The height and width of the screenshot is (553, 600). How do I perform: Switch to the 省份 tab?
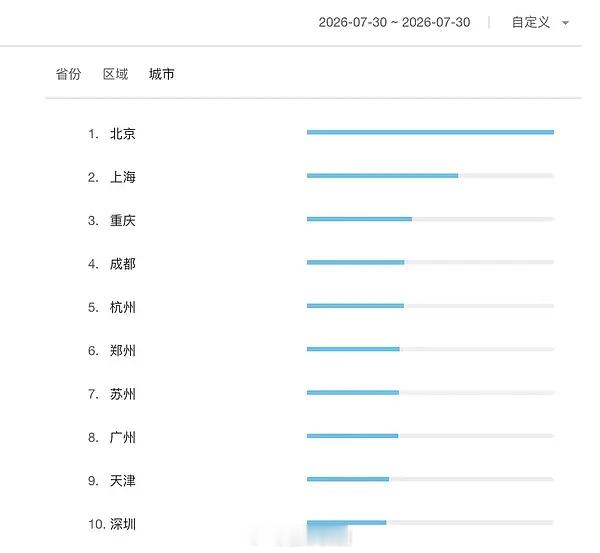[x=68, y=74]
